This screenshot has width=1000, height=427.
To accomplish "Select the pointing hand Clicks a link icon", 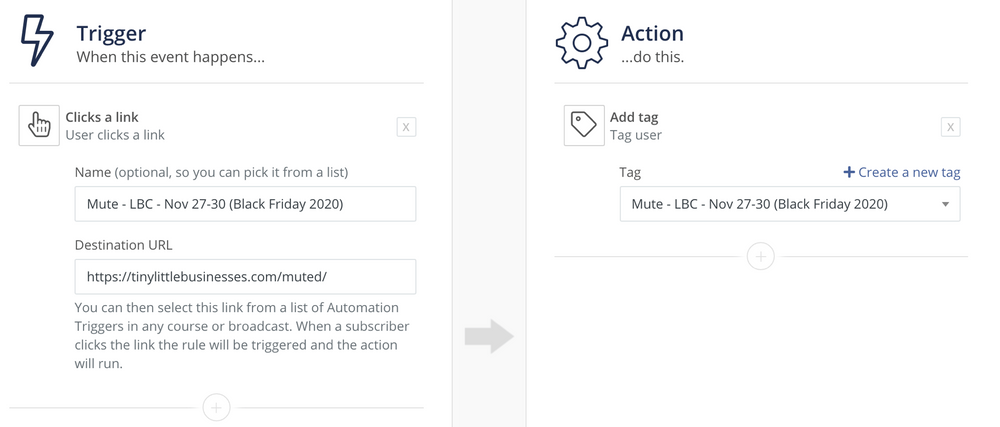I will click(39, 126).
